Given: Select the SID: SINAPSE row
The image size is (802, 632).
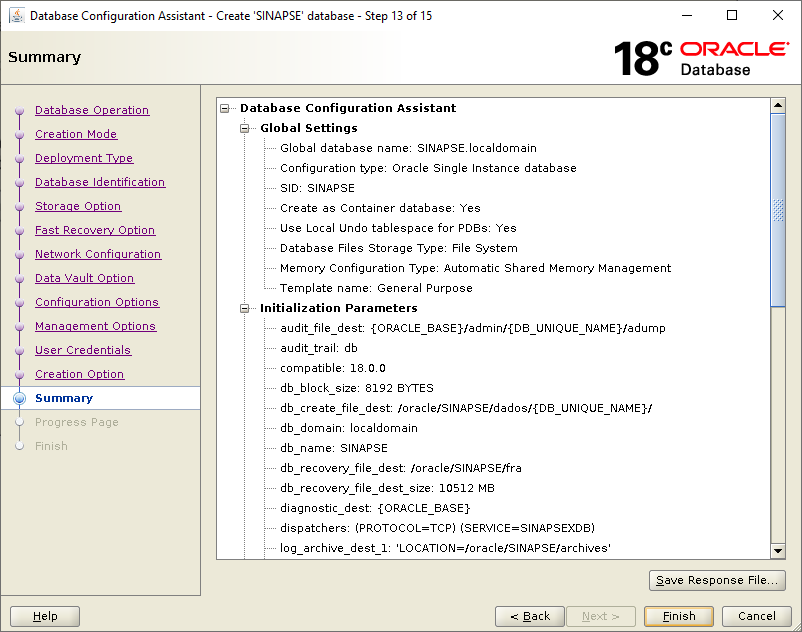Looking at the screenshot, I should pos(317,188).
